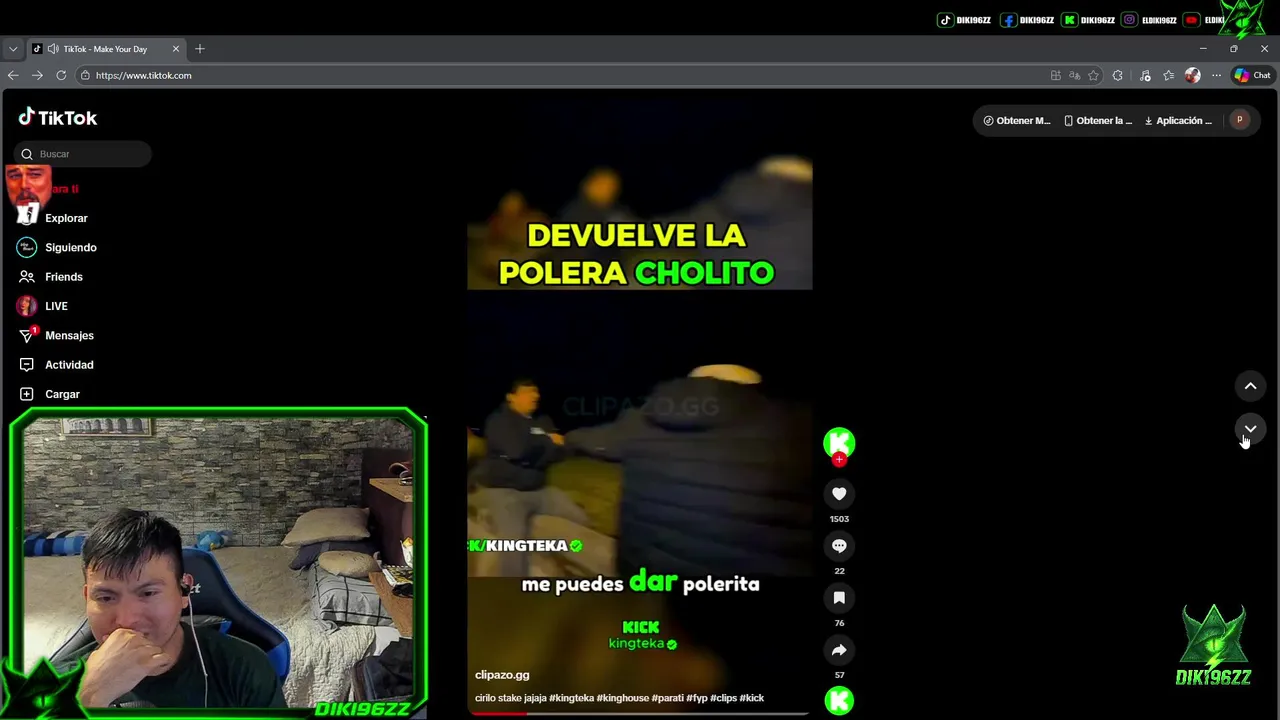Image resolution: width=1280 pixels, height=720 pixels.
Task: Like the video with the heart icon
Action: pos(839,493)
